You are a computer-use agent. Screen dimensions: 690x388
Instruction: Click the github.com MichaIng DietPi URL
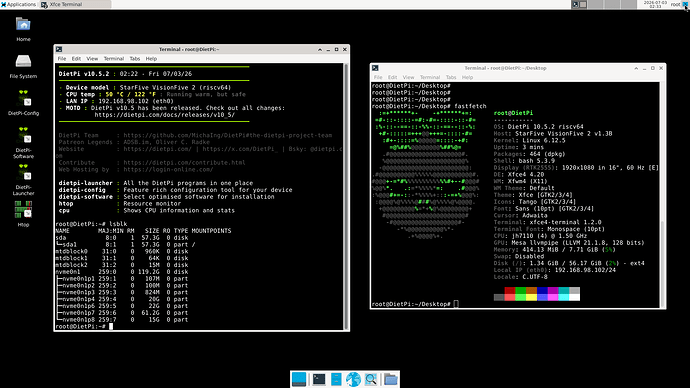pos(228,135)
